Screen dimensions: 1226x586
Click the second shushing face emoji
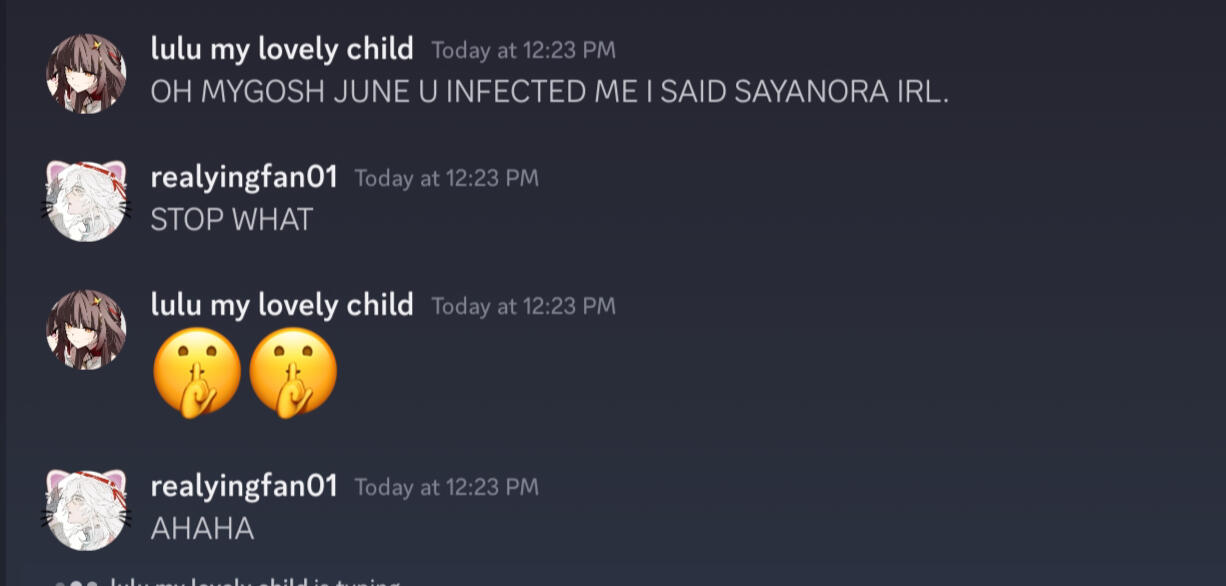click(293, 372)
